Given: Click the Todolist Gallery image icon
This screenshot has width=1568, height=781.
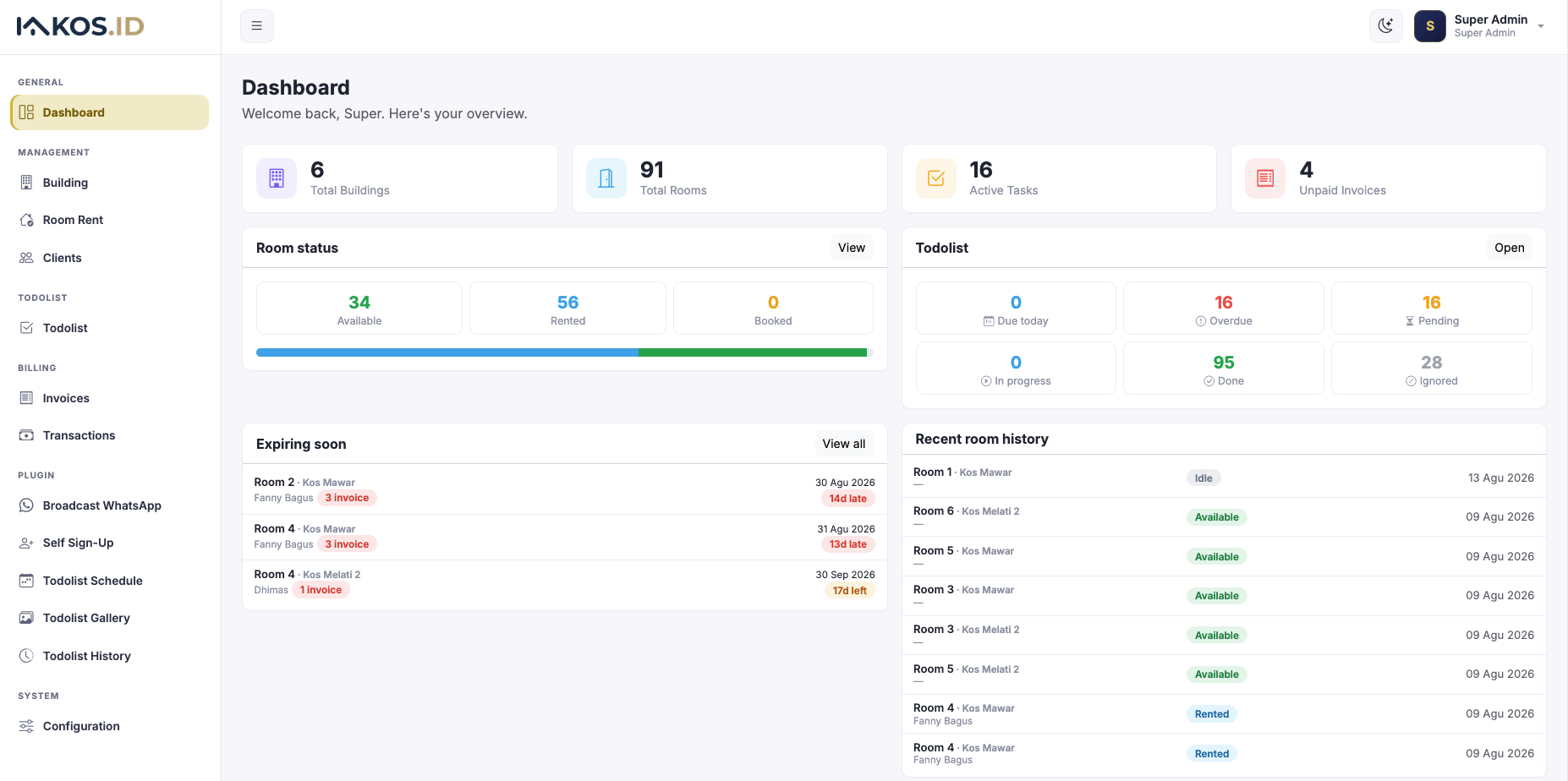Looking at the screenshot, I should [26, 618].
